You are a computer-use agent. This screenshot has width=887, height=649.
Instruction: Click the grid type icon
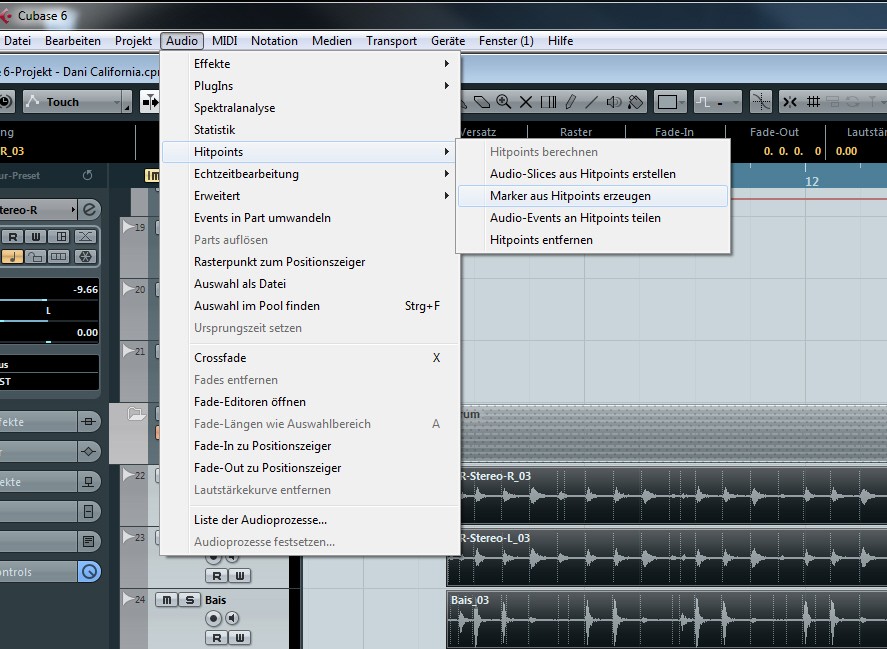(813, 102)
